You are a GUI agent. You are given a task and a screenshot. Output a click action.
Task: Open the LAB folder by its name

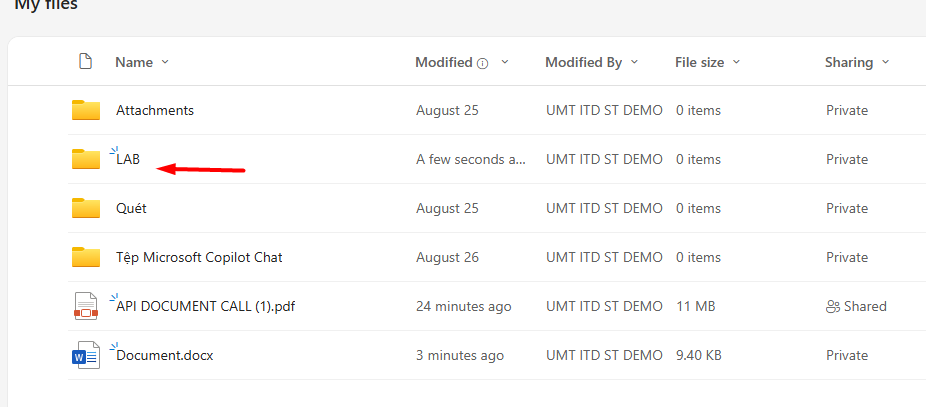128,159
